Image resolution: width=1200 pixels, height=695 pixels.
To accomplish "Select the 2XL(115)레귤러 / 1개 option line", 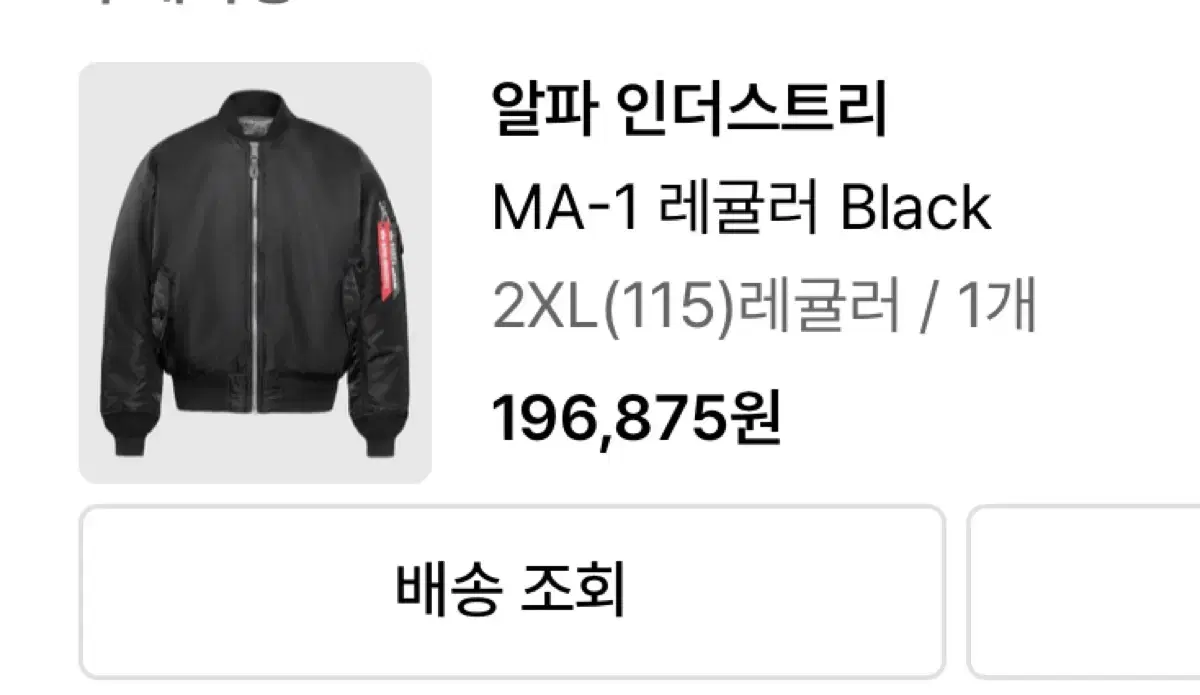I will coord(764,306).
